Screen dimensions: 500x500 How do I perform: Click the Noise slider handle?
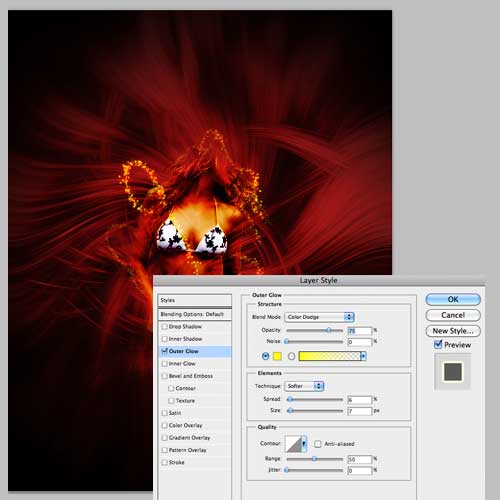[286, 342]
